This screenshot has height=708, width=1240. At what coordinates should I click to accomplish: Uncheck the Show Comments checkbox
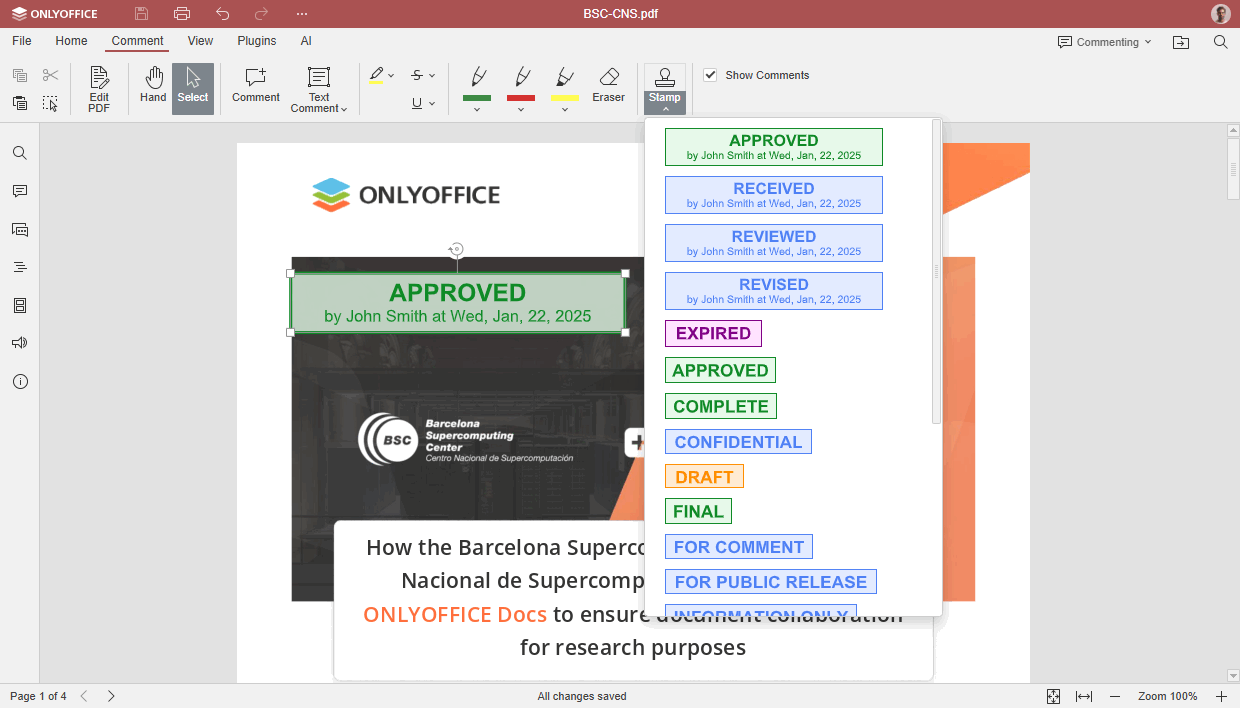click(710, 75)
